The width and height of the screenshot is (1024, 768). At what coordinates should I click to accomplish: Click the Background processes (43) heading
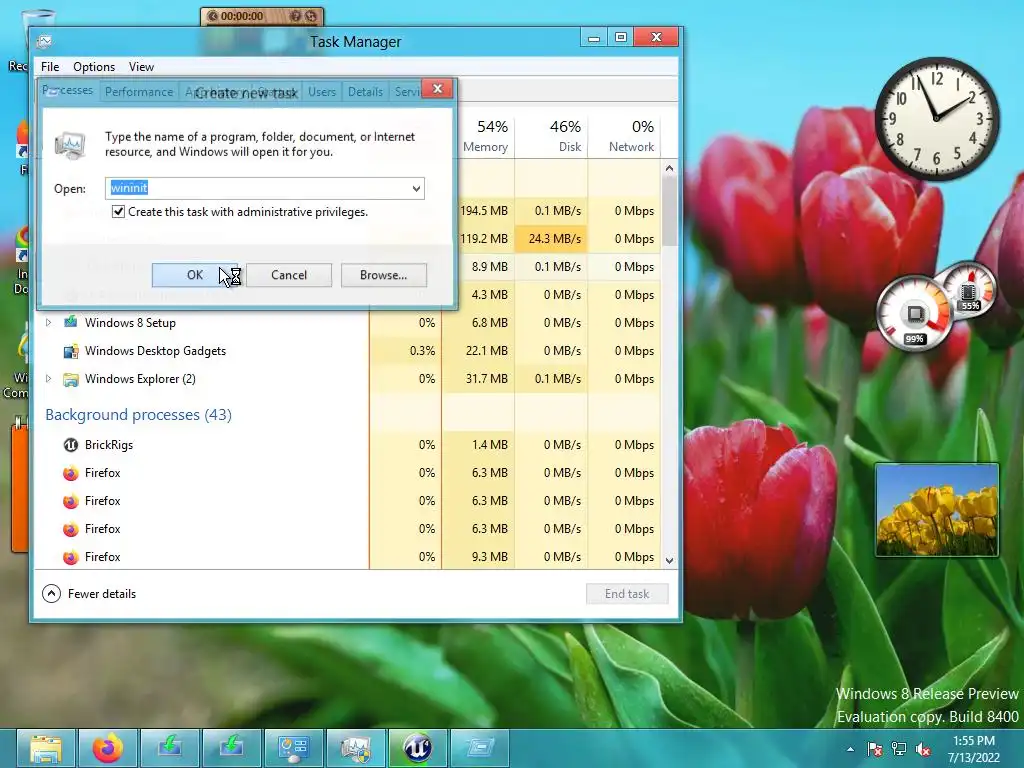(x=138, y=415)
